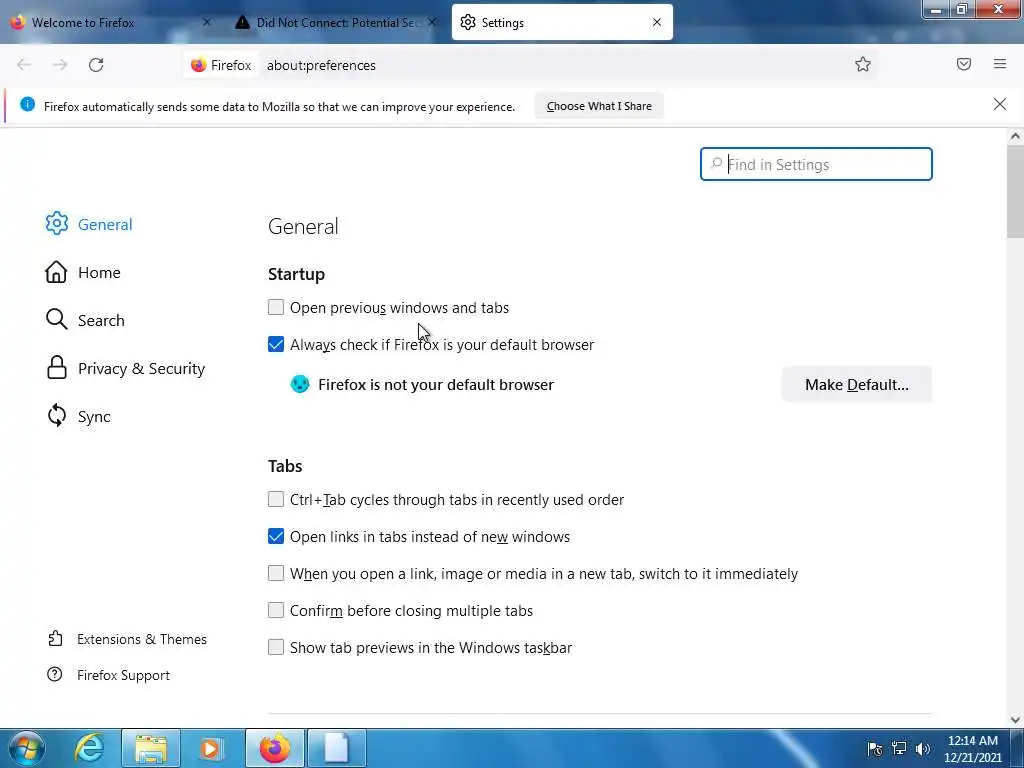The width and height of the screenshot is (1024, 768).
Task: Click the Startup section heading
Action: pos(296,274)
